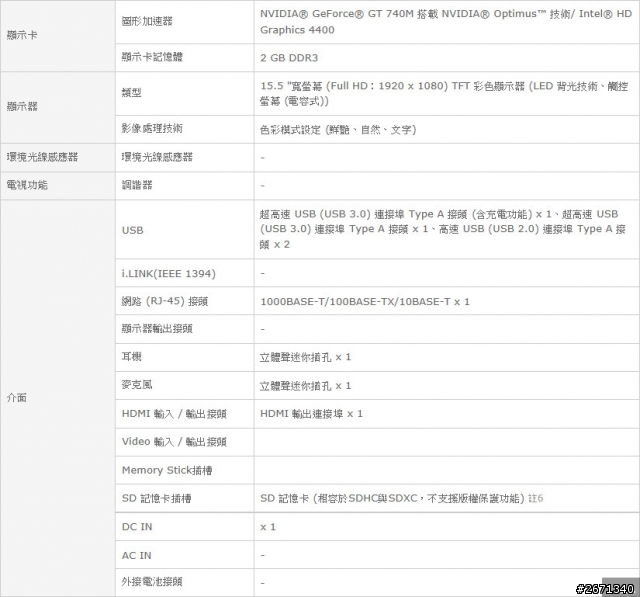Click the HDMI 輸入 / 輸出接頭 label

coord(174,414)
